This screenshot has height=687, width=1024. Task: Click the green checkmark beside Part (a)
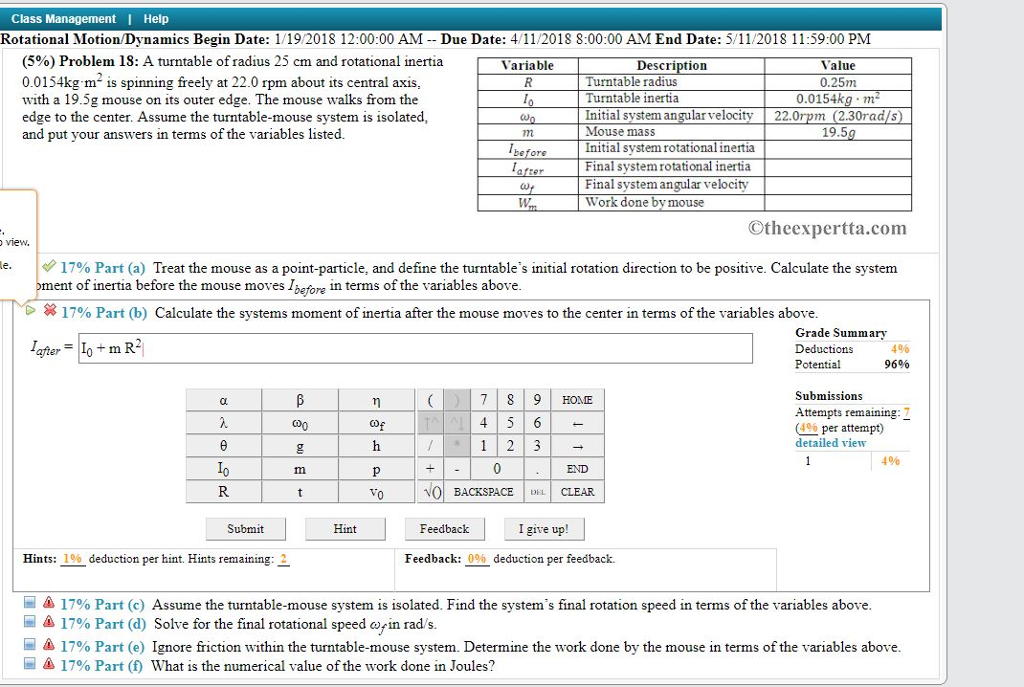click(x=49, y=267)
